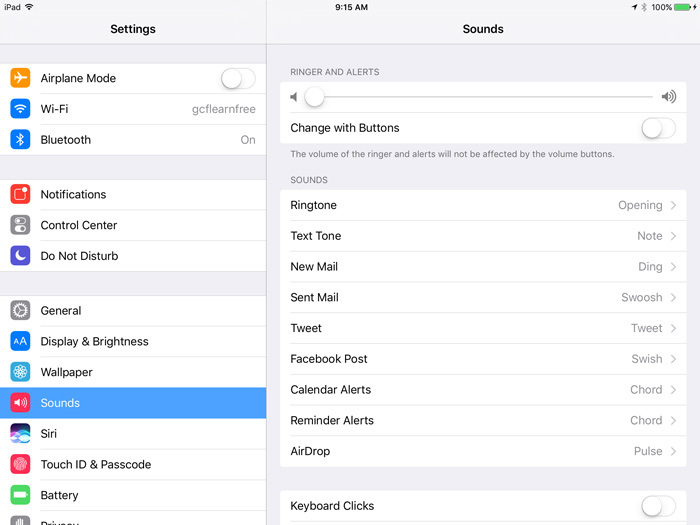Tap the Wallpaper flower icon
Viewport: 700px width, 525px height.
[20, 372]
